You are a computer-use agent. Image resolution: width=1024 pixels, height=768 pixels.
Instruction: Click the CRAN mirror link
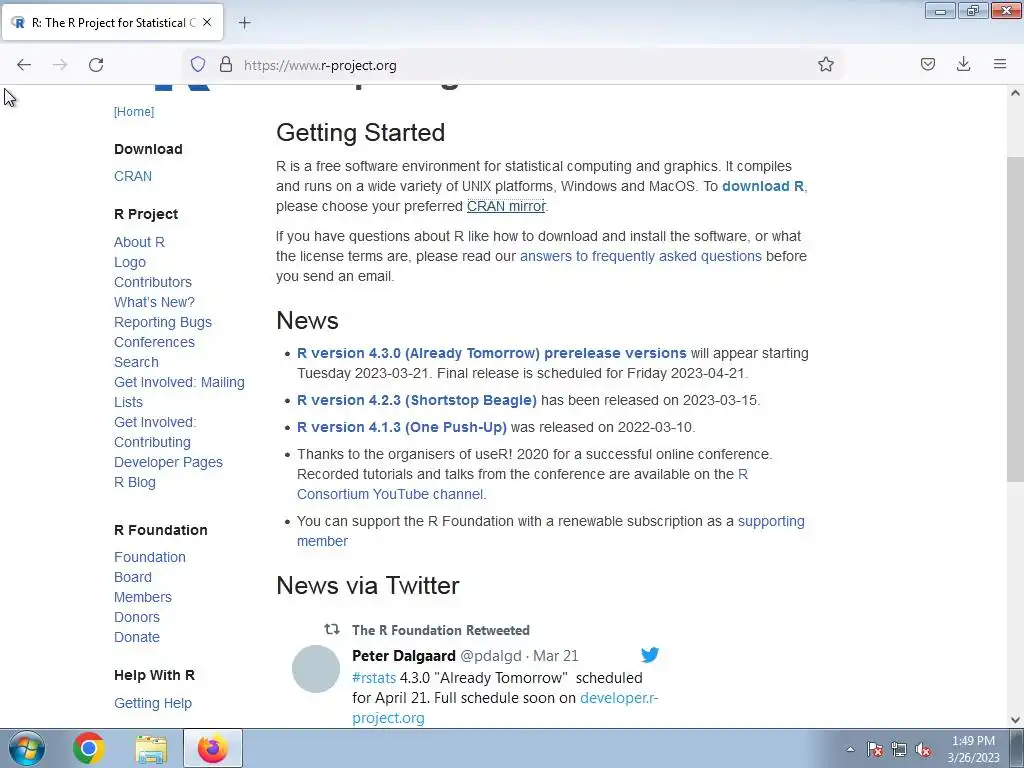click(506, 206)
